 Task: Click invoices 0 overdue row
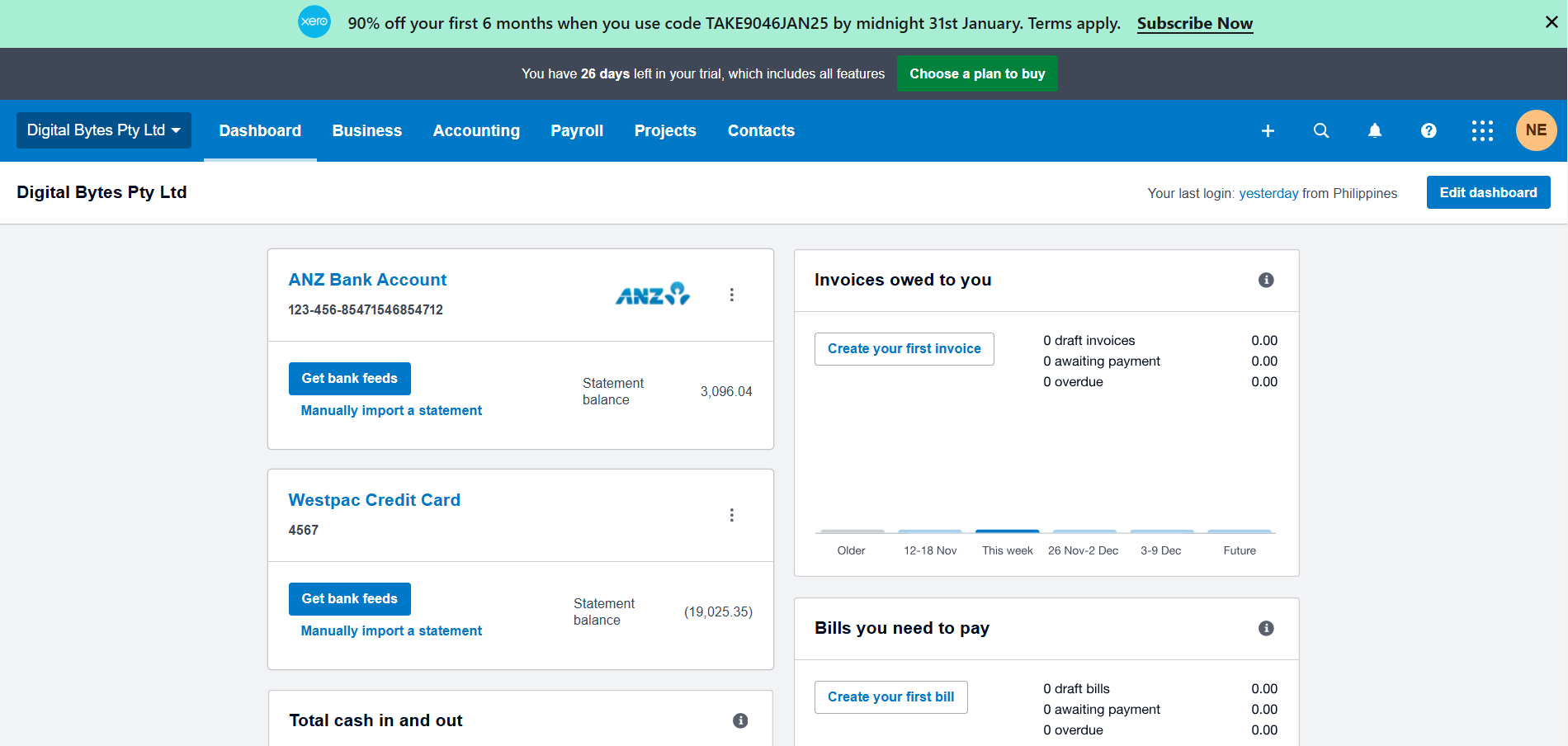click(x=1160, y=381)
